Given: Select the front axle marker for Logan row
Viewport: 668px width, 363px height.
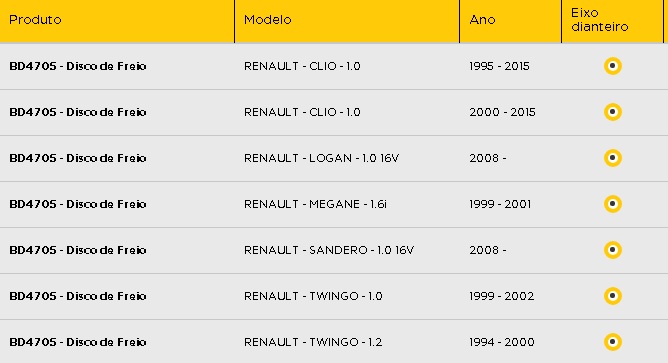Looking at the screenshot, I should point(613,158).
